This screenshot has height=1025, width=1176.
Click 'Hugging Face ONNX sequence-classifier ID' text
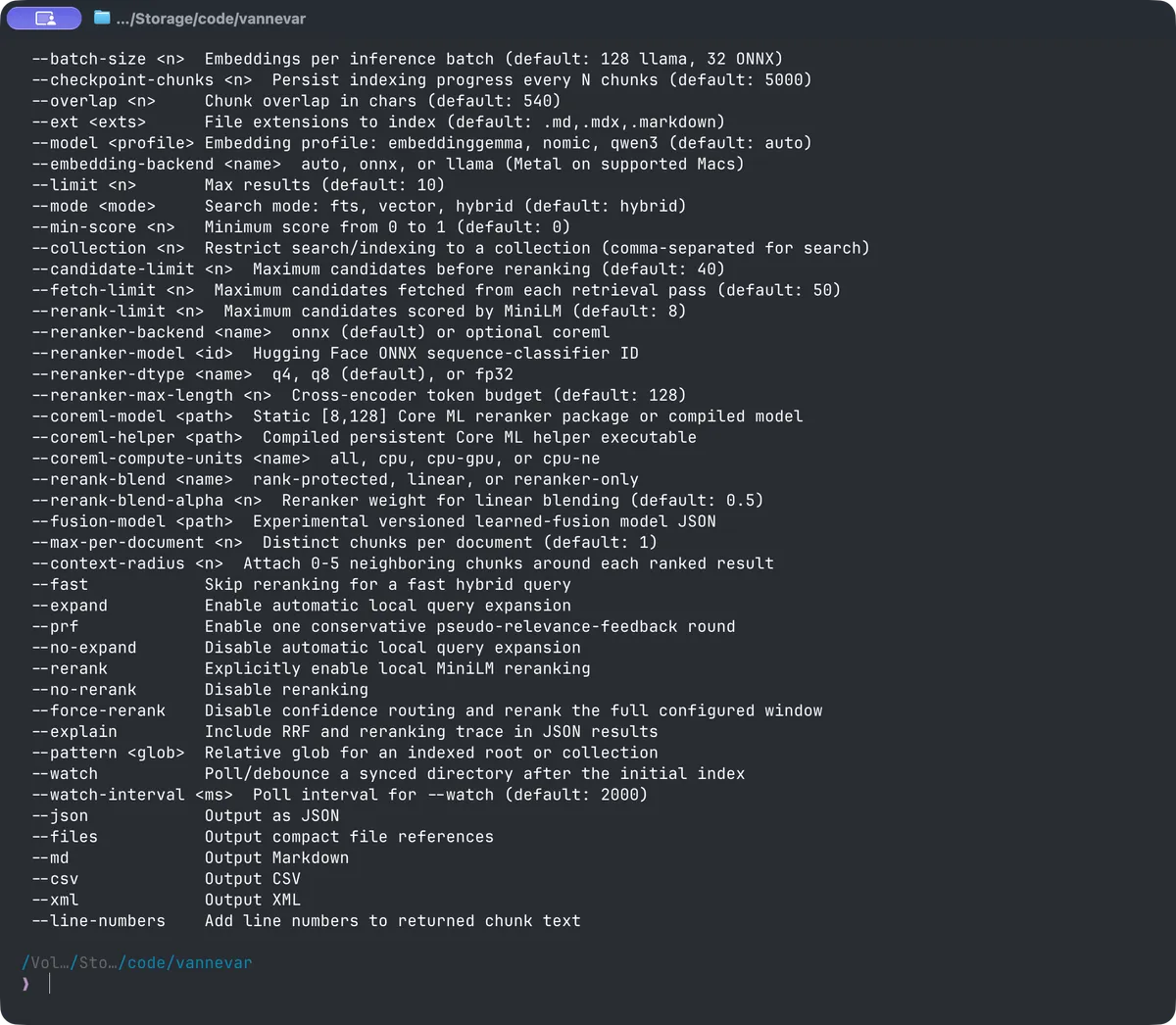coord(446,354)
